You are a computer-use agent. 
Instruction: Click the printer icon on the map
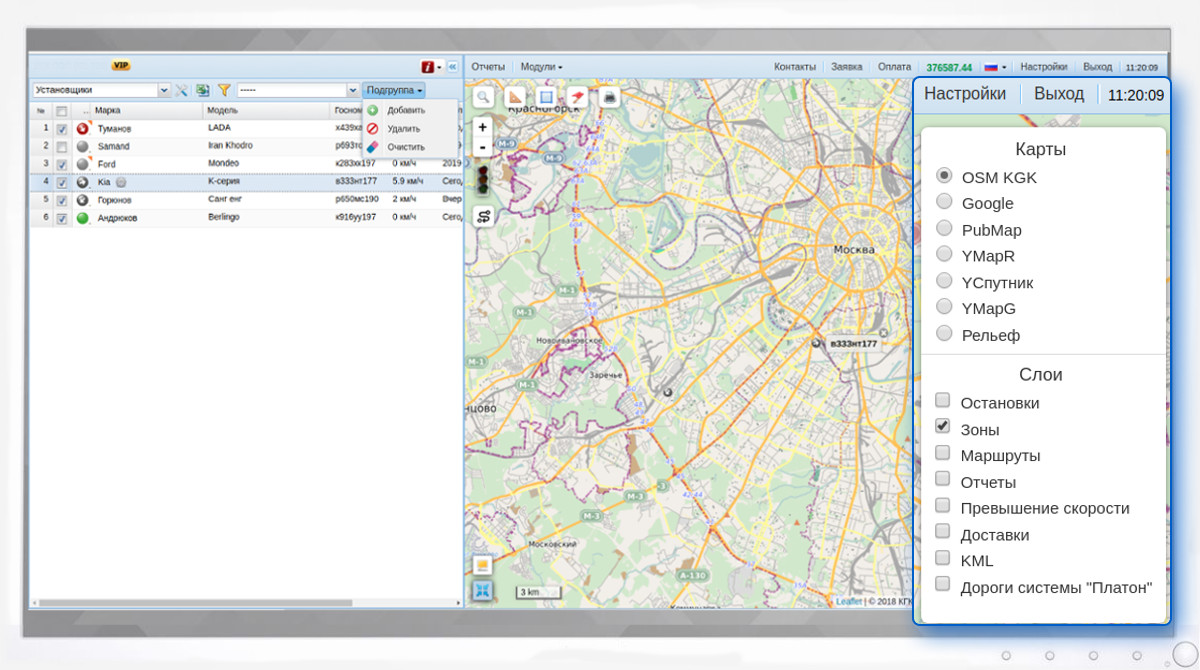click(x=609, y=97)
